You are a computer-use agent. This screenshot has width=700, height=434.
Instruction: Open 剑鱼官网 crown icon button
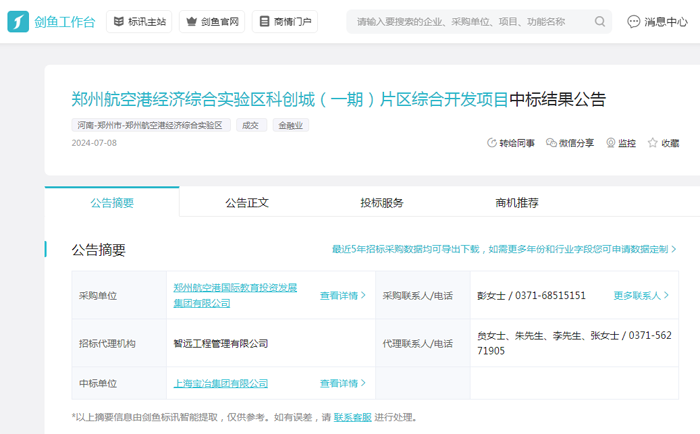[x=211, y=21]
